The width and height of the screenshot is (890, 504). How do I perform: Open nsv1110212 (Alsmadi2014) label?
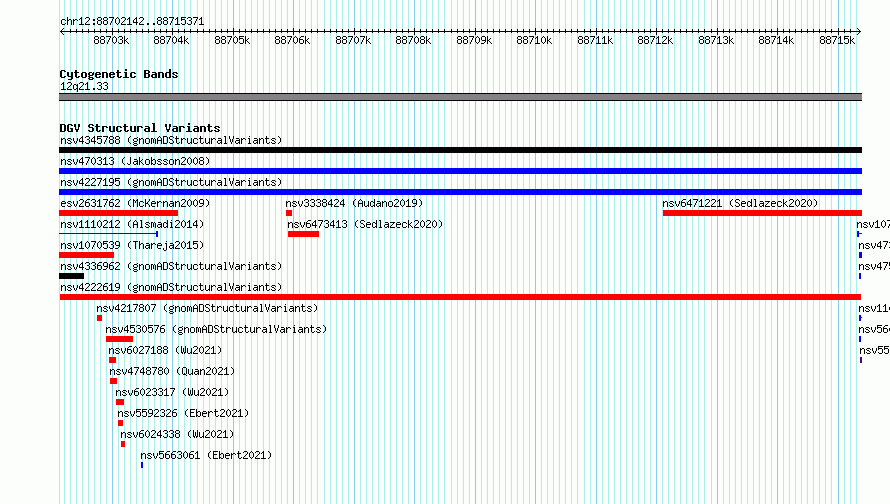[x=132, y=224]
